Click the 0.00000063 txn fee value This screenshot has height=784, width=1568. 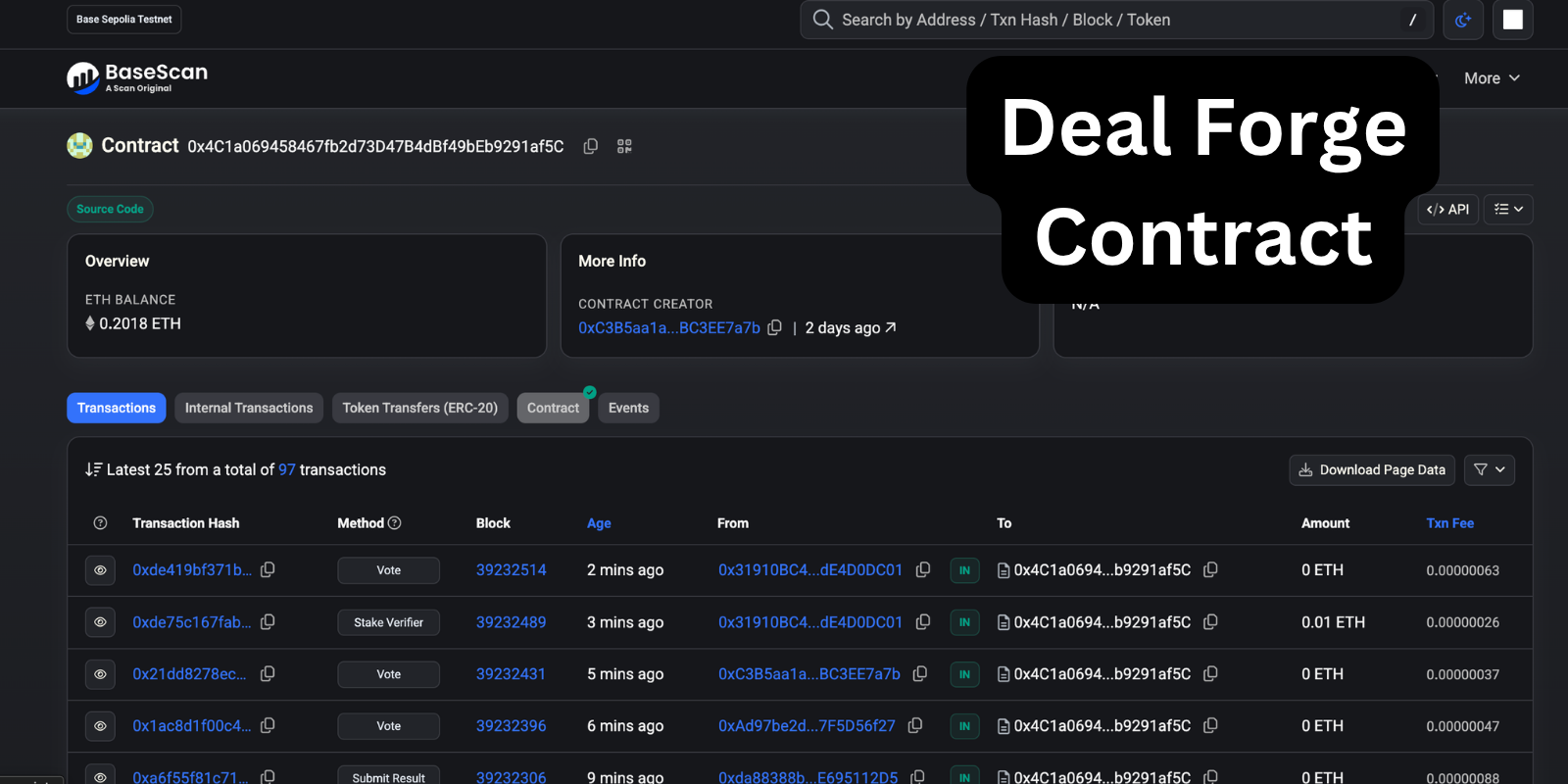[x=1462, y=570]
